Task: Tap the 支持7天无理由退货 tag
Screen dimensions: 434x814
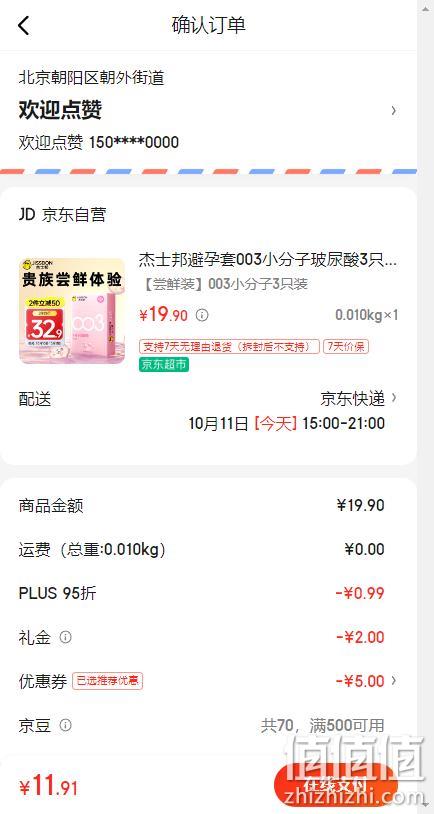Action: pyautogui.click(x=229, y=347)
